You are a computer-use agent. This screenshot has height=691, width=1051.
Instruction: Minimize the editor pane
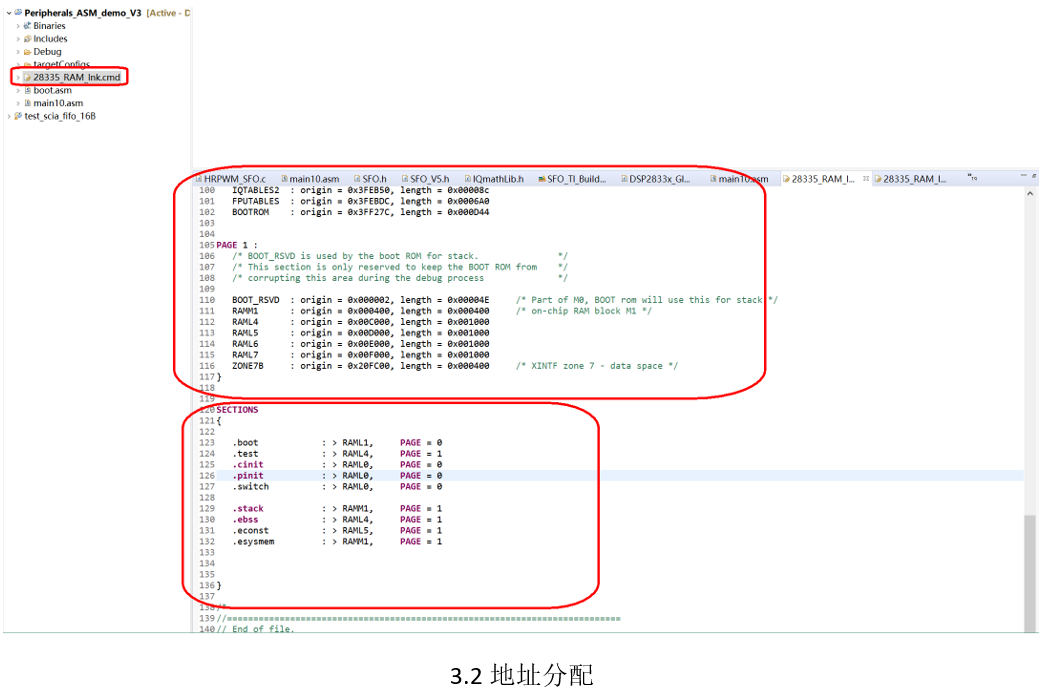point(1024,176)
